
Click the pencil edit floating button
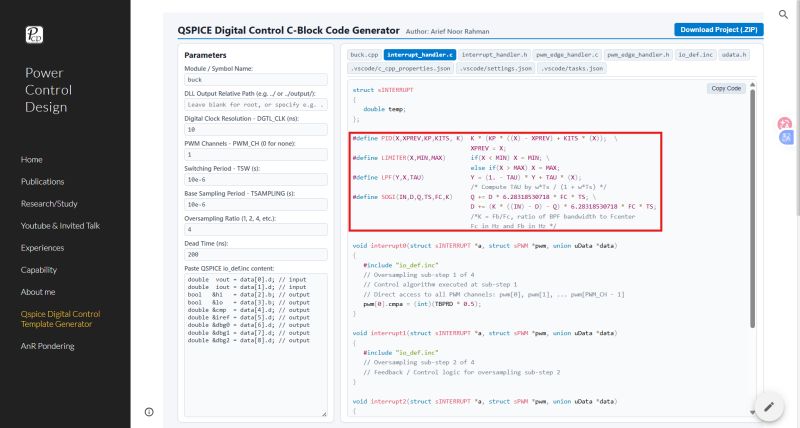[x=769, y=407]
